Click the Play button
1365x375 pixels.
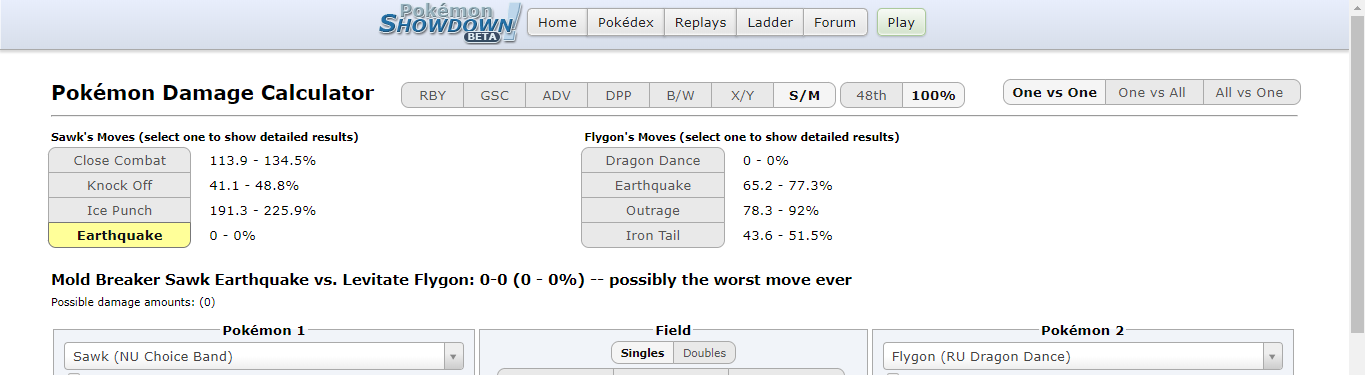[x=901, y=23]
